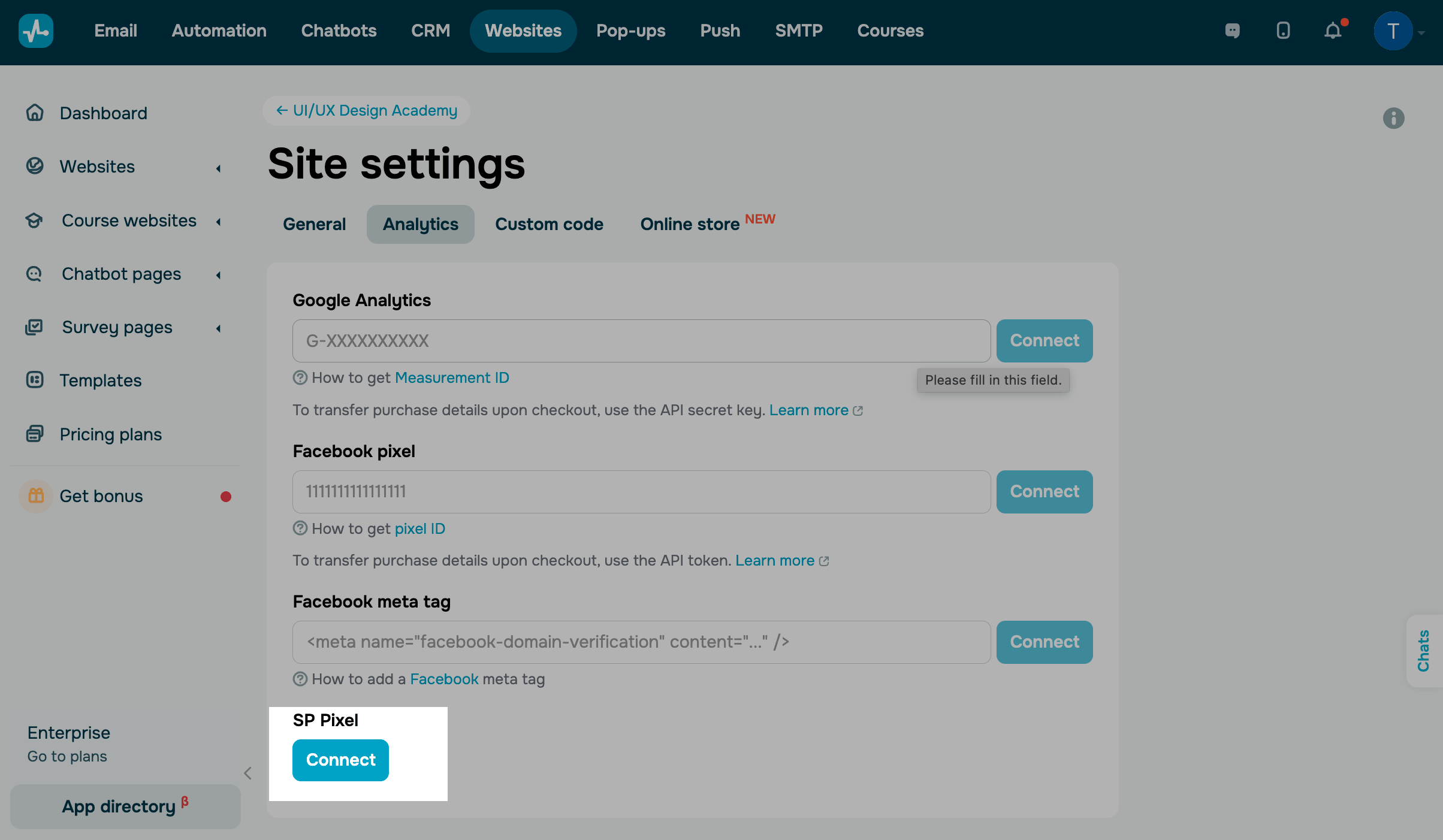The height and width of the screenshot is (840, 1443).
Task: Open the Chats side panel tab
Action: click(1424, 651)
